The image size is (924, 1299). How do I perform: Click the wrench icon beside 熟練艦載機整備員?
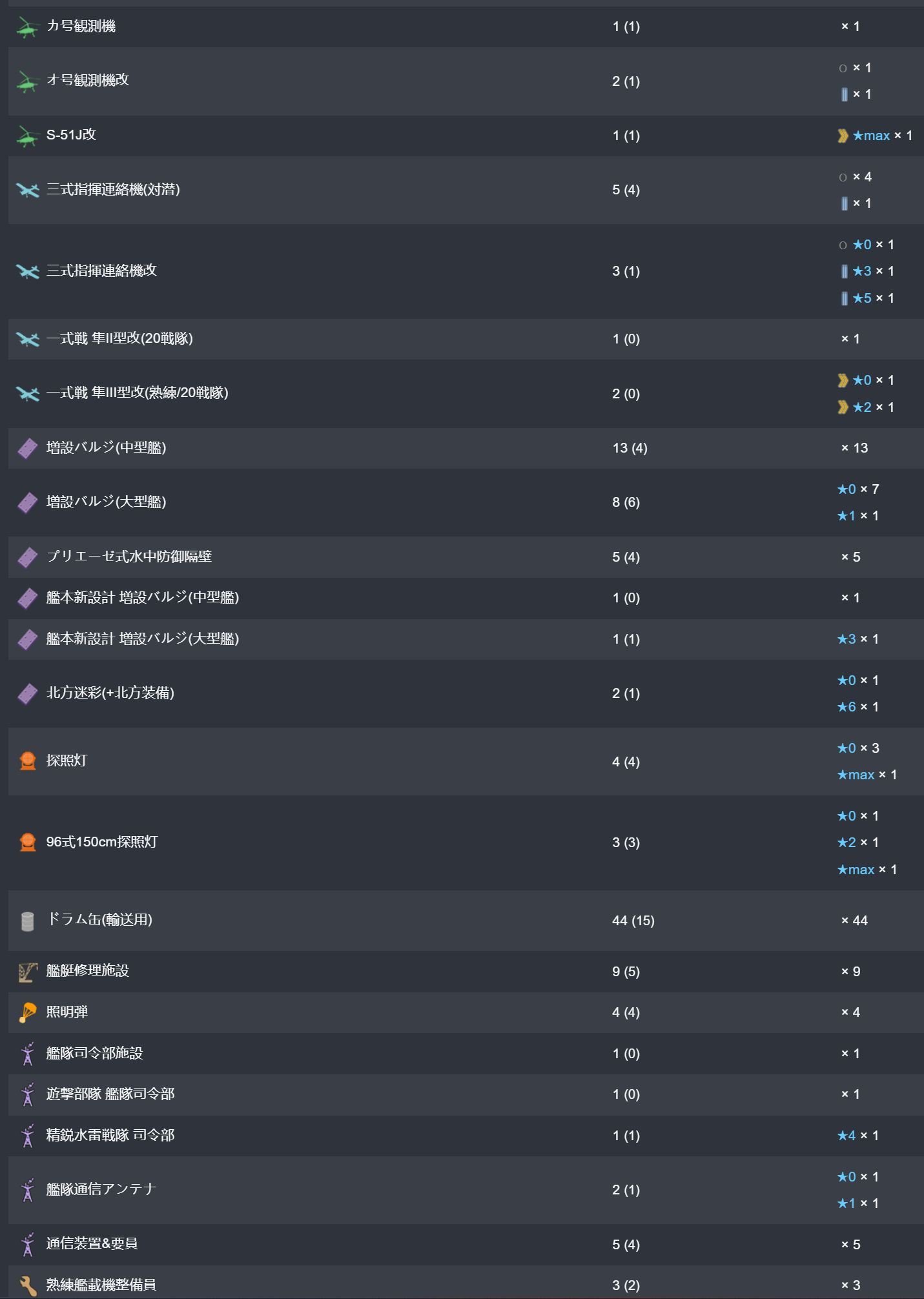27,1285
